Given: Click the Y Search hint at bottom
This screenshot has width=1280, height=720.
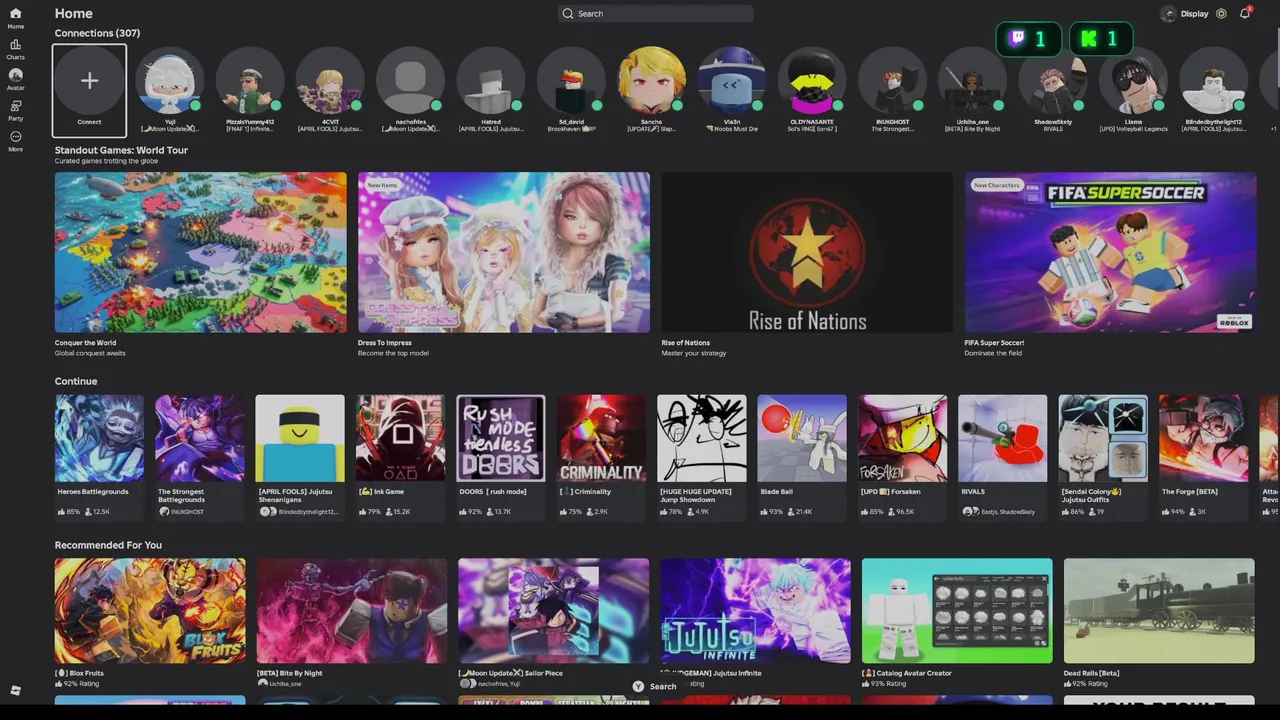Looking at the screenshot, I should tap(655, 687).
